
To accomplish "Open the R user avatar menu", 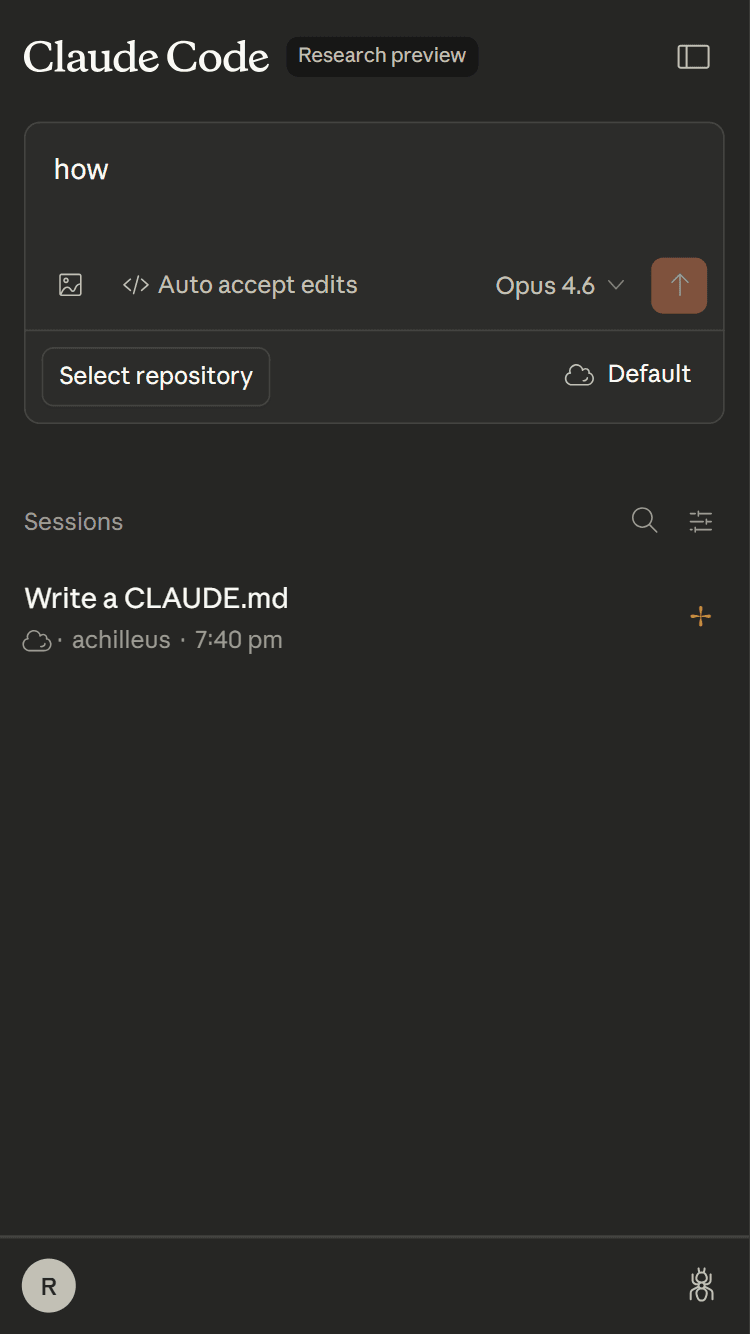I will pyautogui.click(x=49, y=1286).
